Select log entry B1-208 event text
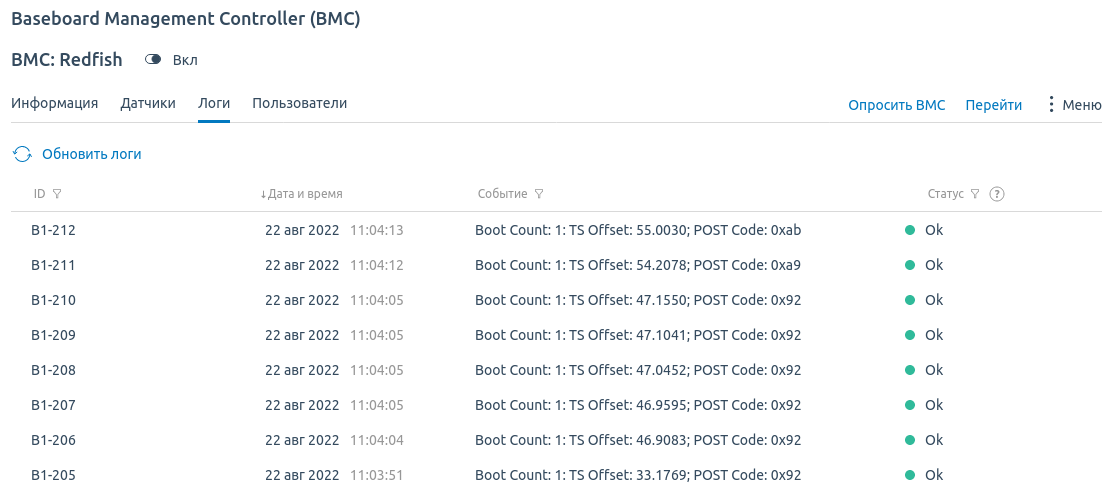Screen dimensions: 1117x492 (638, 370)
